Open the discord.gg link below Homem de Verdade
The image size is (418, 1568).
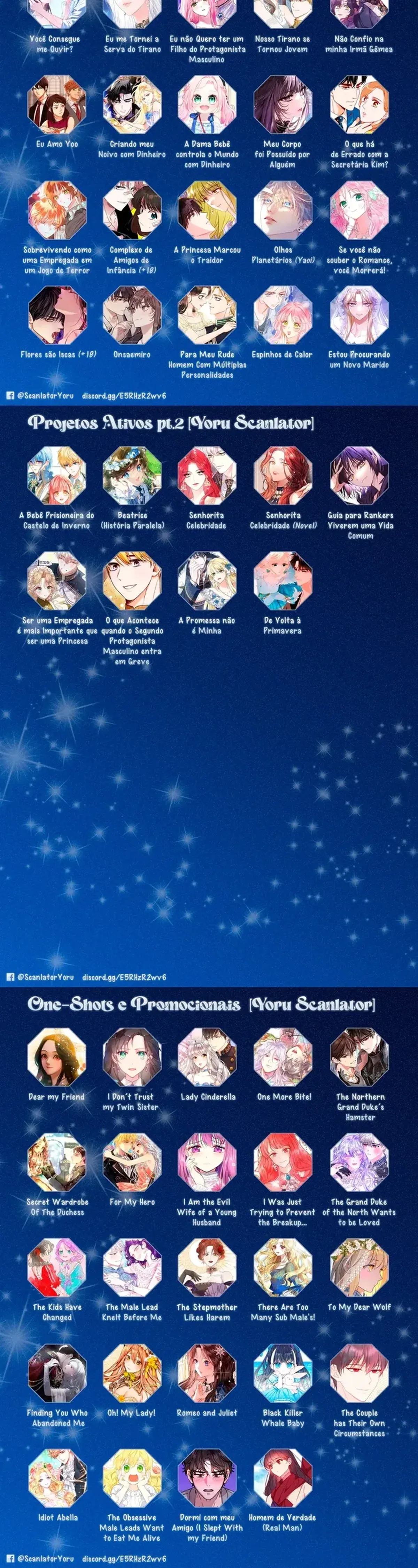(124, 1559)
